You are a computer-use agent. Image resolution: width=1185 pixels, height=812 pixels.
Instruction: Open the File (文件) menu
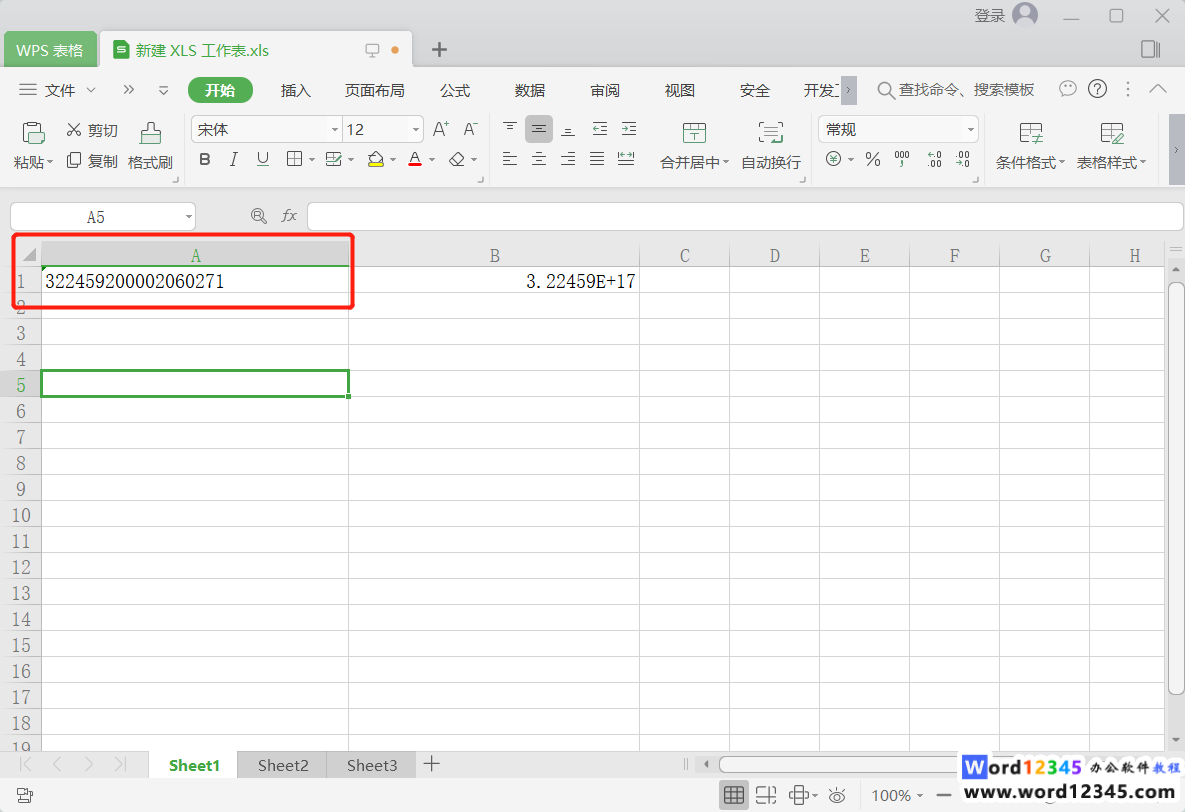[58, 90]
